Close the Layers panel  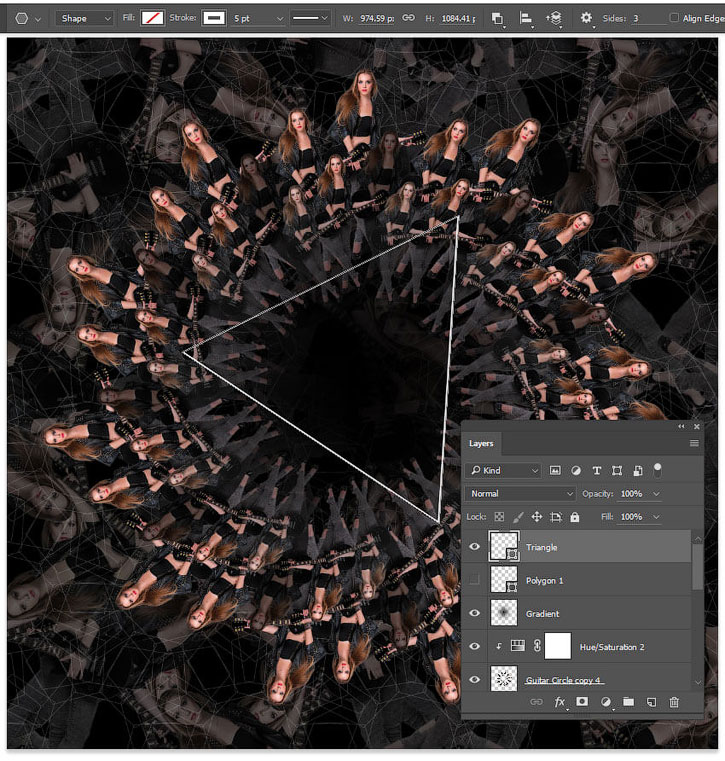[x=697, y=426]
